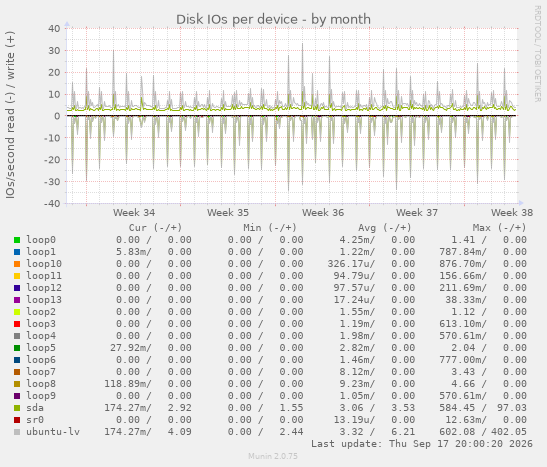Click the dark green loop5 legend swatch
547x467 pixels.
click(x=17, y=348)
